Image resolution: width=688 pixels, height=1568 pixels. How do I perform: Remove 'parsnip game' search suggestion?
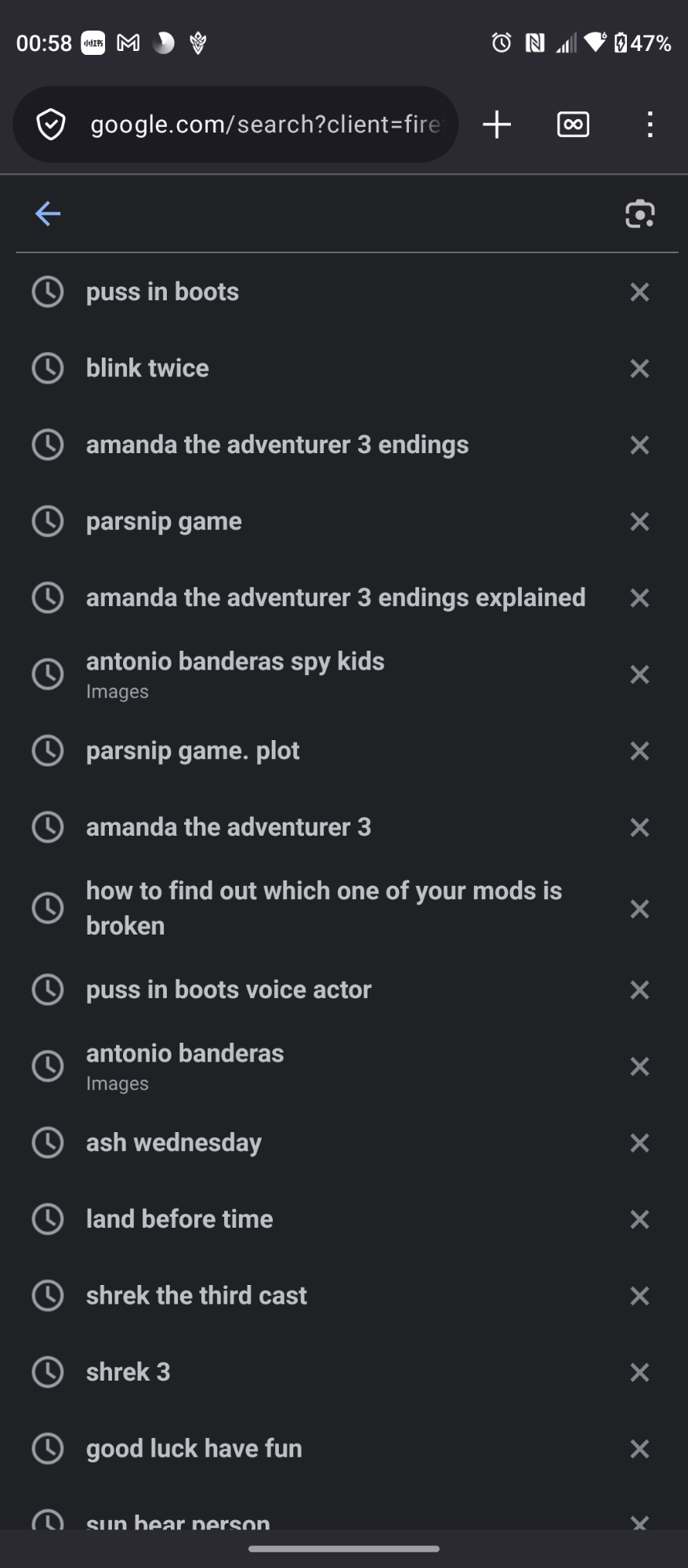(x=639, y=521)
